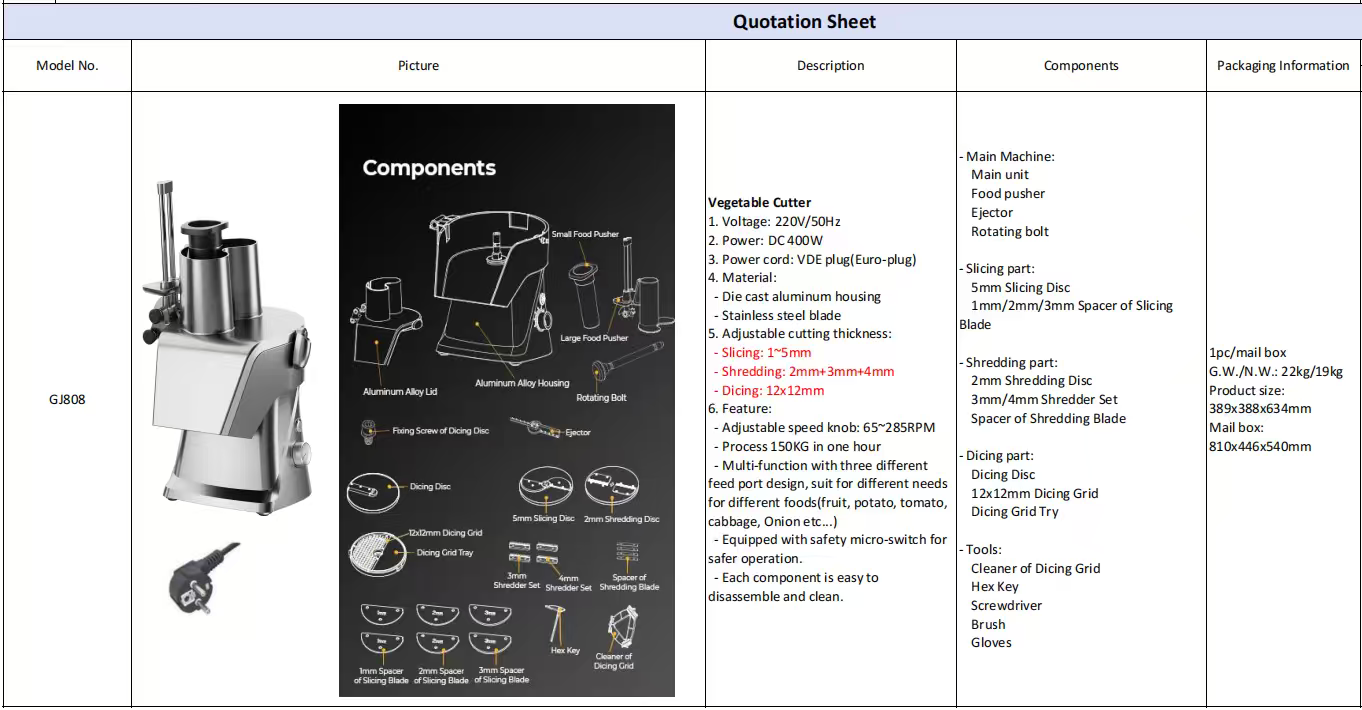The width and height of the screenshot is (1362, 710).
Task: Click the Euro power plug photo
Action: click(x=204, y=578)
